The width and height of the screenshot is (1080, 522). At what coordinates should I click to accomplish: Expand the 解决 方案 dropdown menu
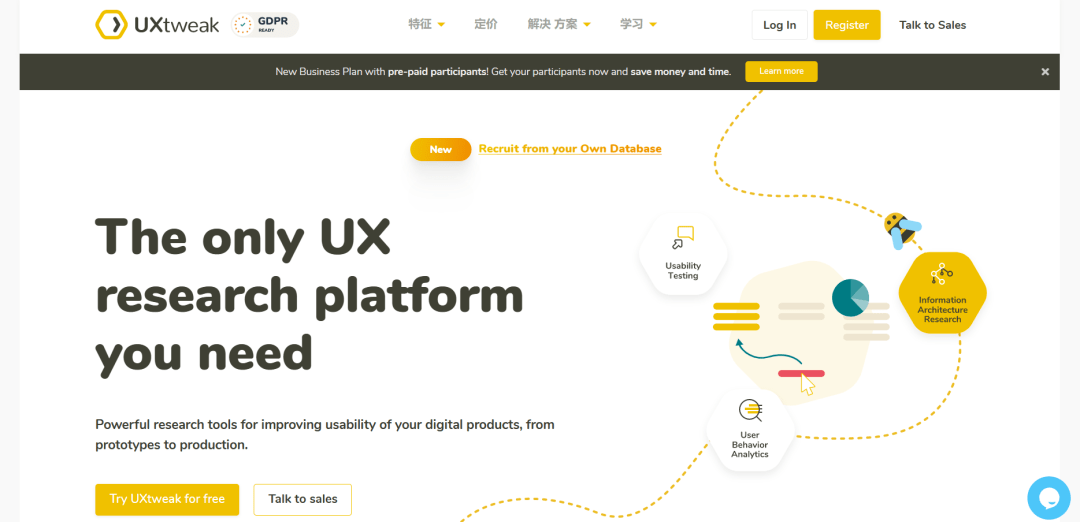[x=559, y=25]
